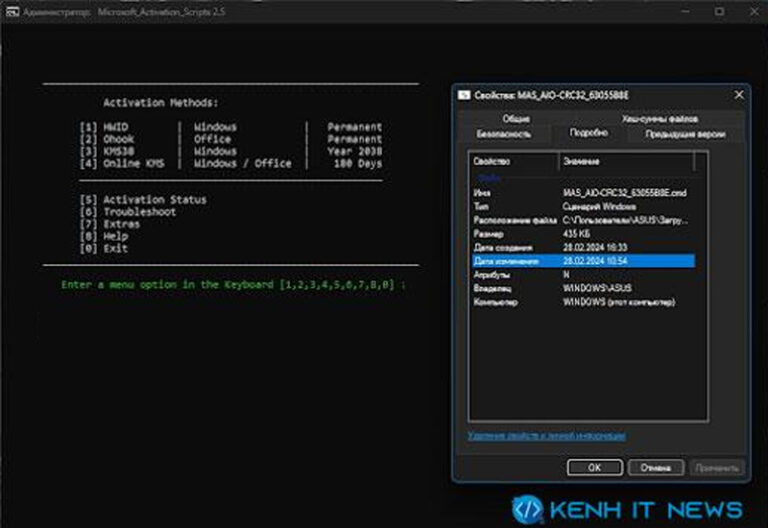Open the Безопасность tab

504,134
